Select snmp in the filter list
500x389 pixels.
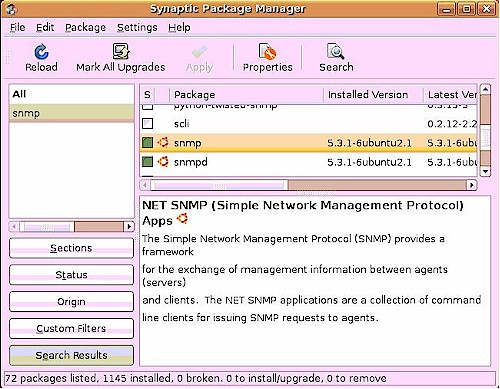(71, 113)
